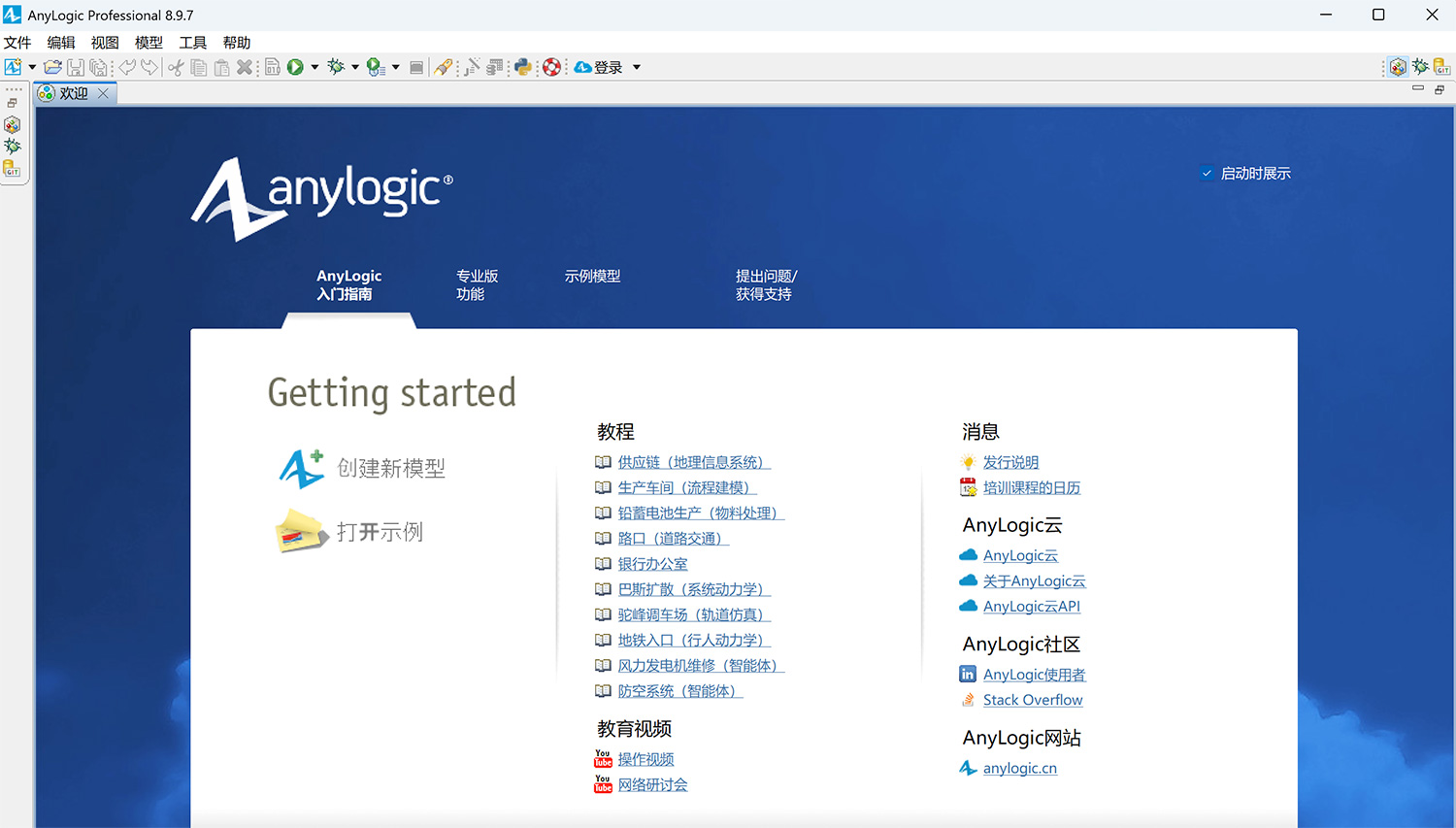The height and width of the screenshot is (828, 1456).
Task: Open the 网络研讨会 video link
Action: [652, 784]
